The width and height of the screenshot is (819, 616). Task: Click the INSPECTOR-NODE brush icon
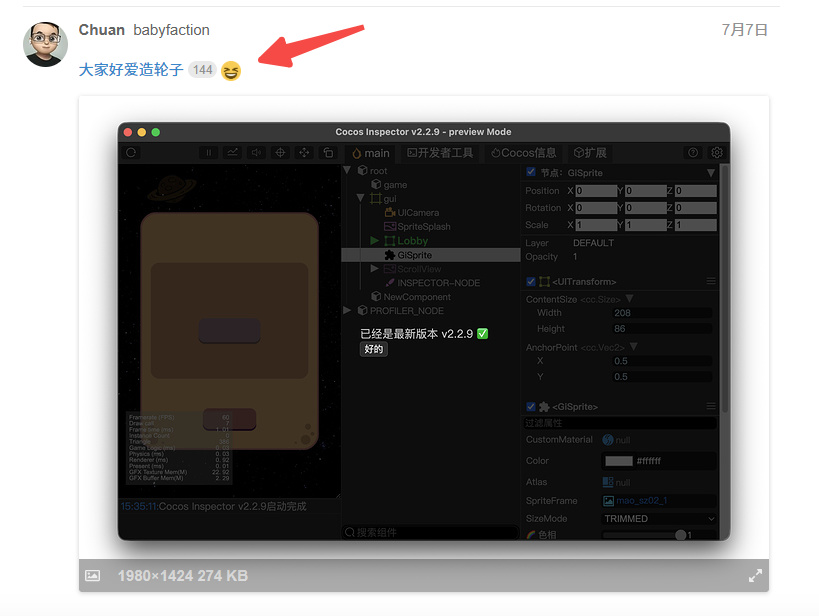tap(390, 283)
